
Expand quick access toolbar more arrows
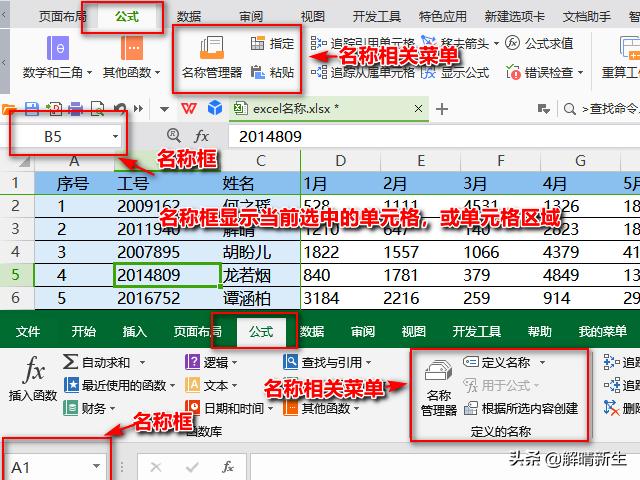(x=139, y=109)
